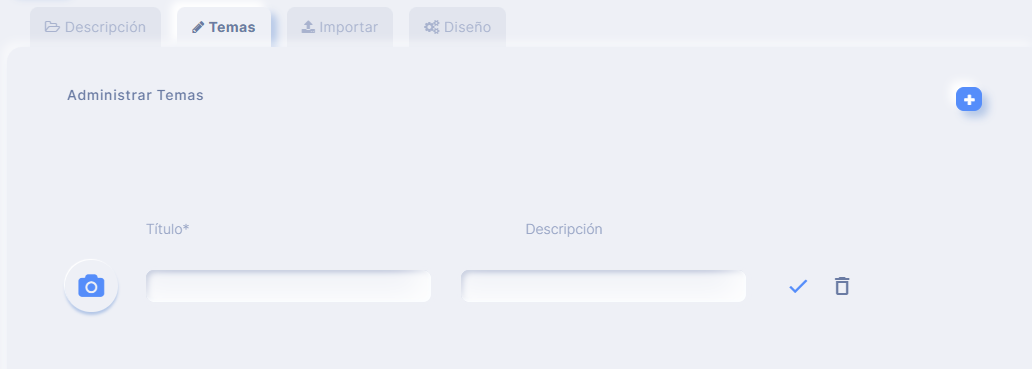Delete the theme row using the trash icon
The image size is (1032, 369).
pyautogui.click(x=842, y=286)
